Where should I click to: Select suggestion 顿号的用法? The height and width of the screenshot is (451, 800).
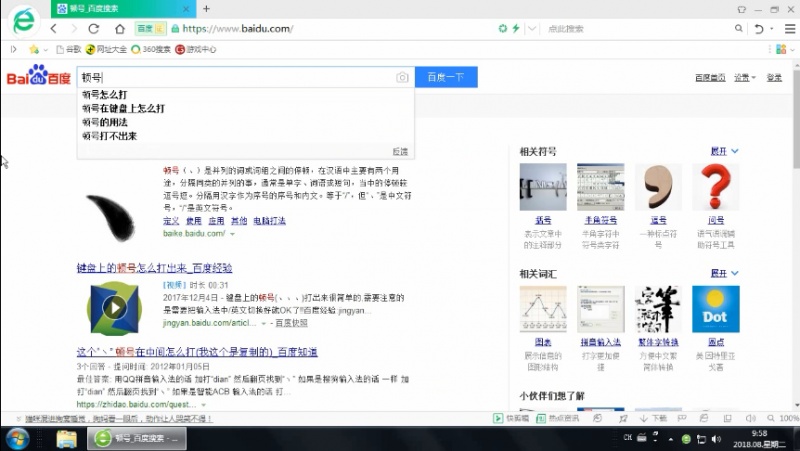(x=105, y=122)
